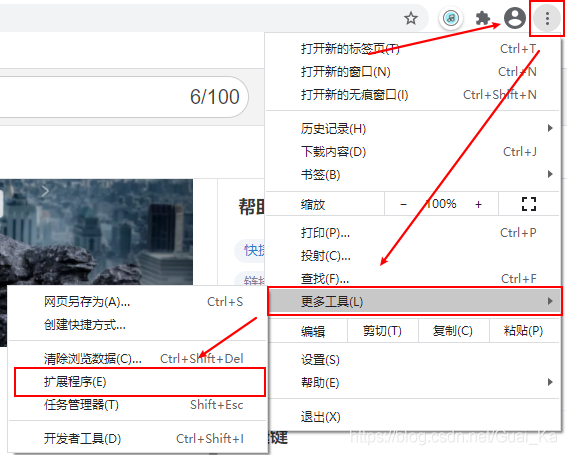Open 任务管理器(T) in the submenu

coord(137,404)
